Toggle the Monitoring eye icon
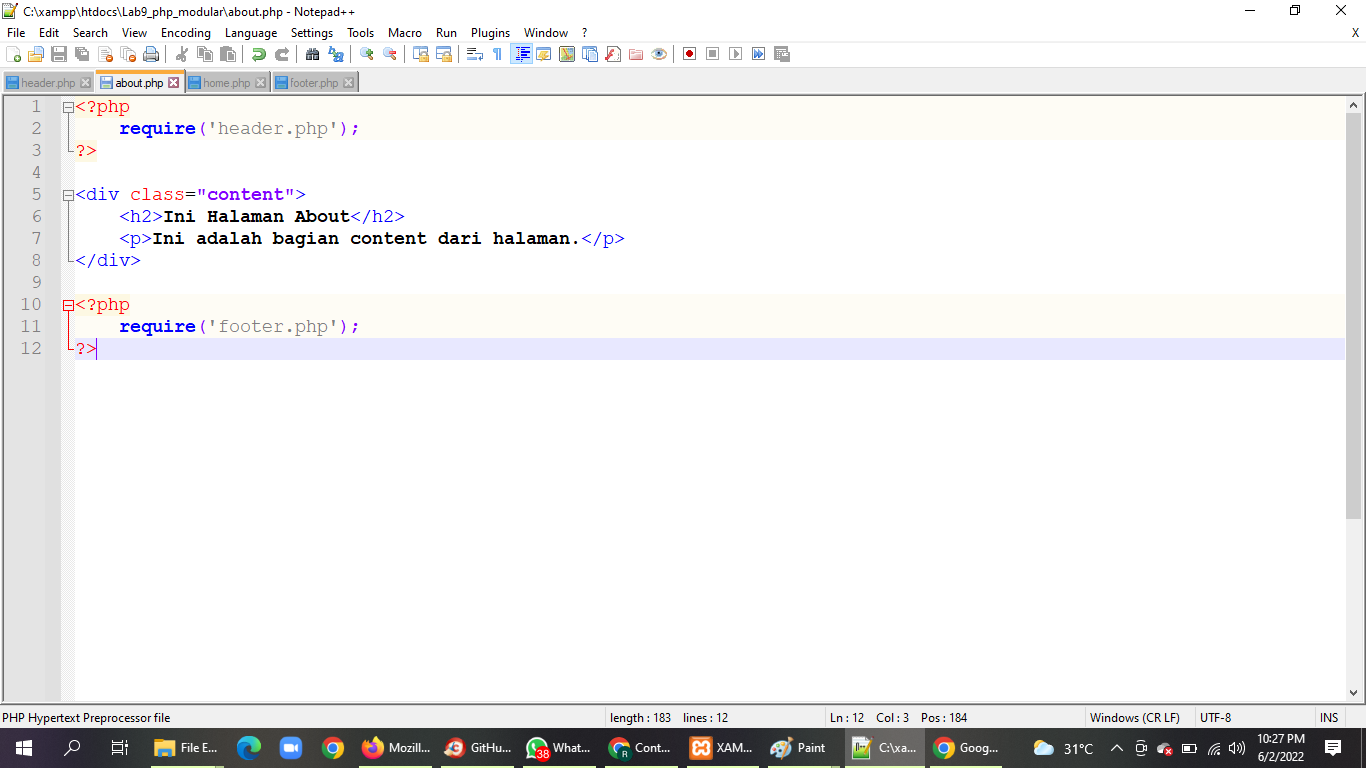Image resolution: width=1366 pixels, height=768 pixels. [x=659, y=54]
